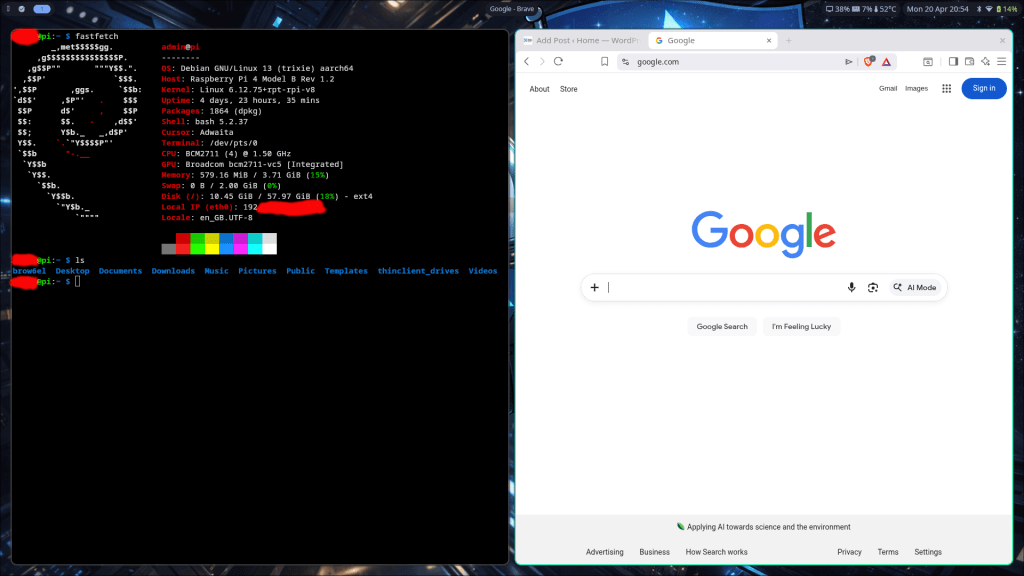This screenshot has height=576, width=1024.
Task: Open Brave Leo AI sparkle icon
Action: click(x=985, y=61)
